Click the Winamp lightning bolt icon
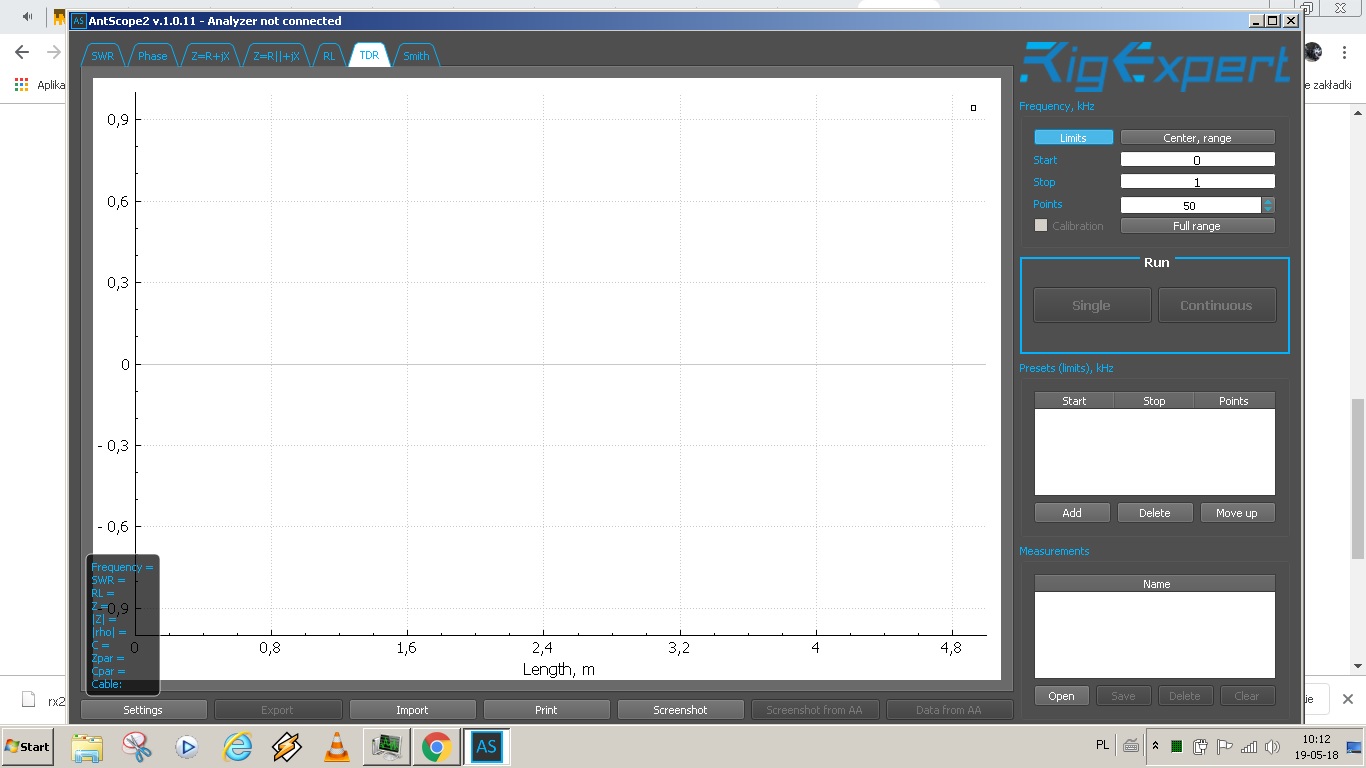Viewport: 1366px width, 768px height. [x=287, y=747]
